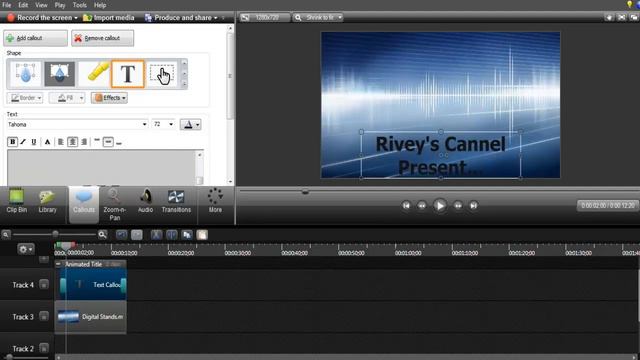The width and height of the screenshot is (640, 360).
Task: Open the text color picker
Action: pyautogui.click(x=190, y=124)
